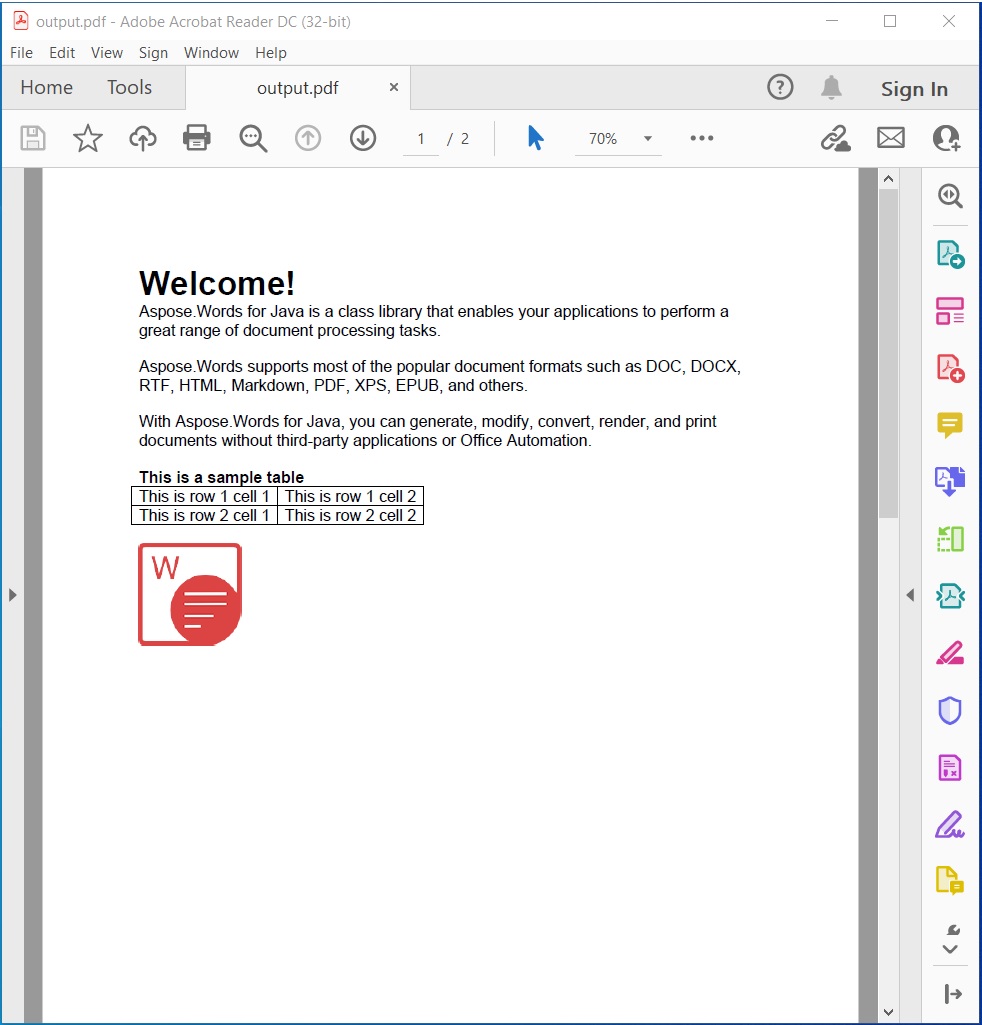Open the File menu
Image resolution: width=982 pixels, height=1025 pixels.
[x=20, y=53]
